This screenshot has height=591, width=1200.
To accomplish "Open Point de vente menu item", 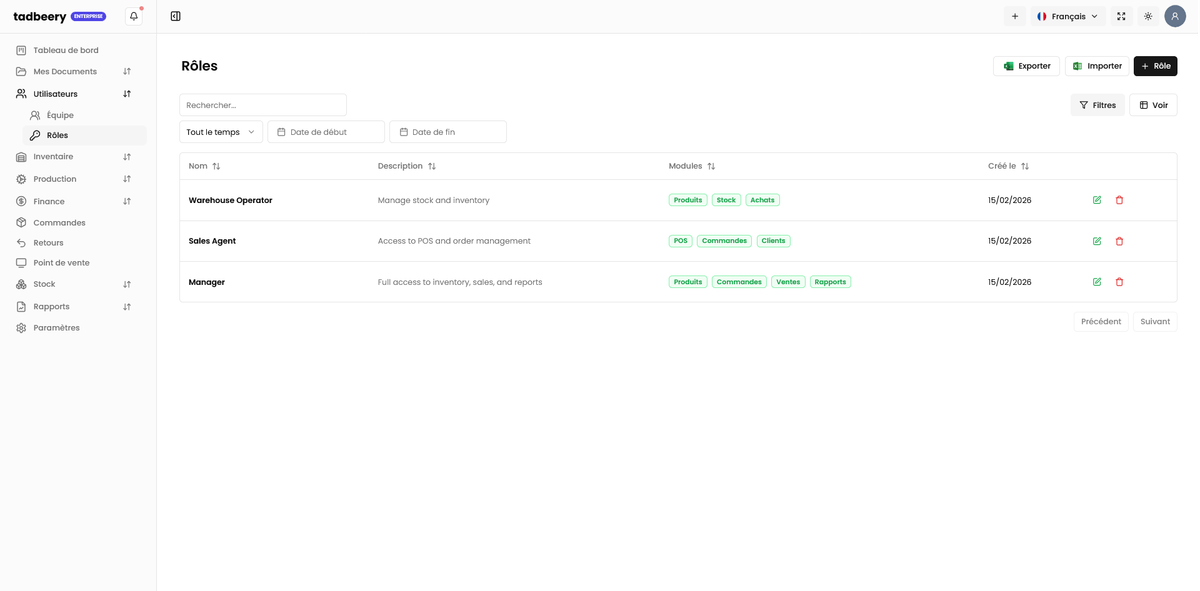I will click(61, 263).
